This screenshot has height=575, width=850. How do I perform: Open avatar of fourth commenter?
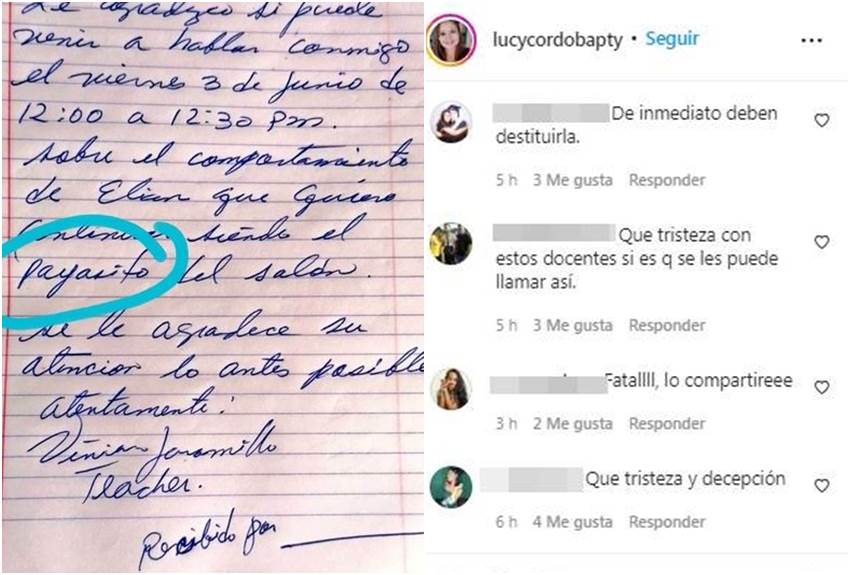coord(451,487)
